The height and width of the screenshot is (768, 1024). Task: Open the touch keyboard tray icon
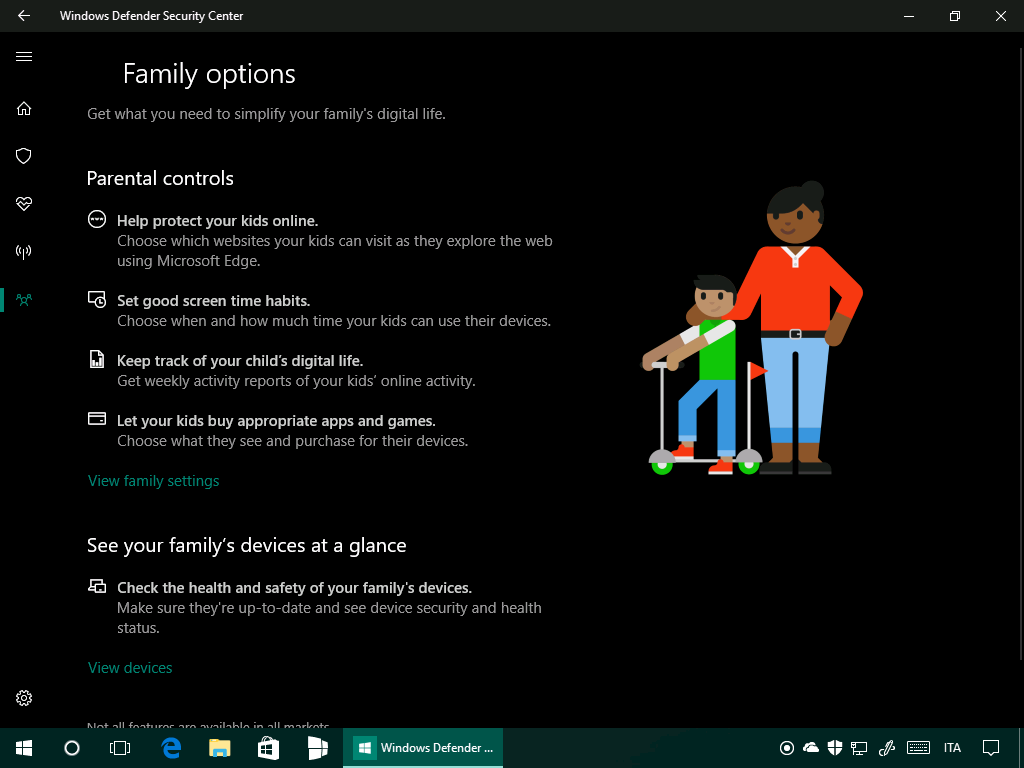pyautogui.click(x=919, y=748)
